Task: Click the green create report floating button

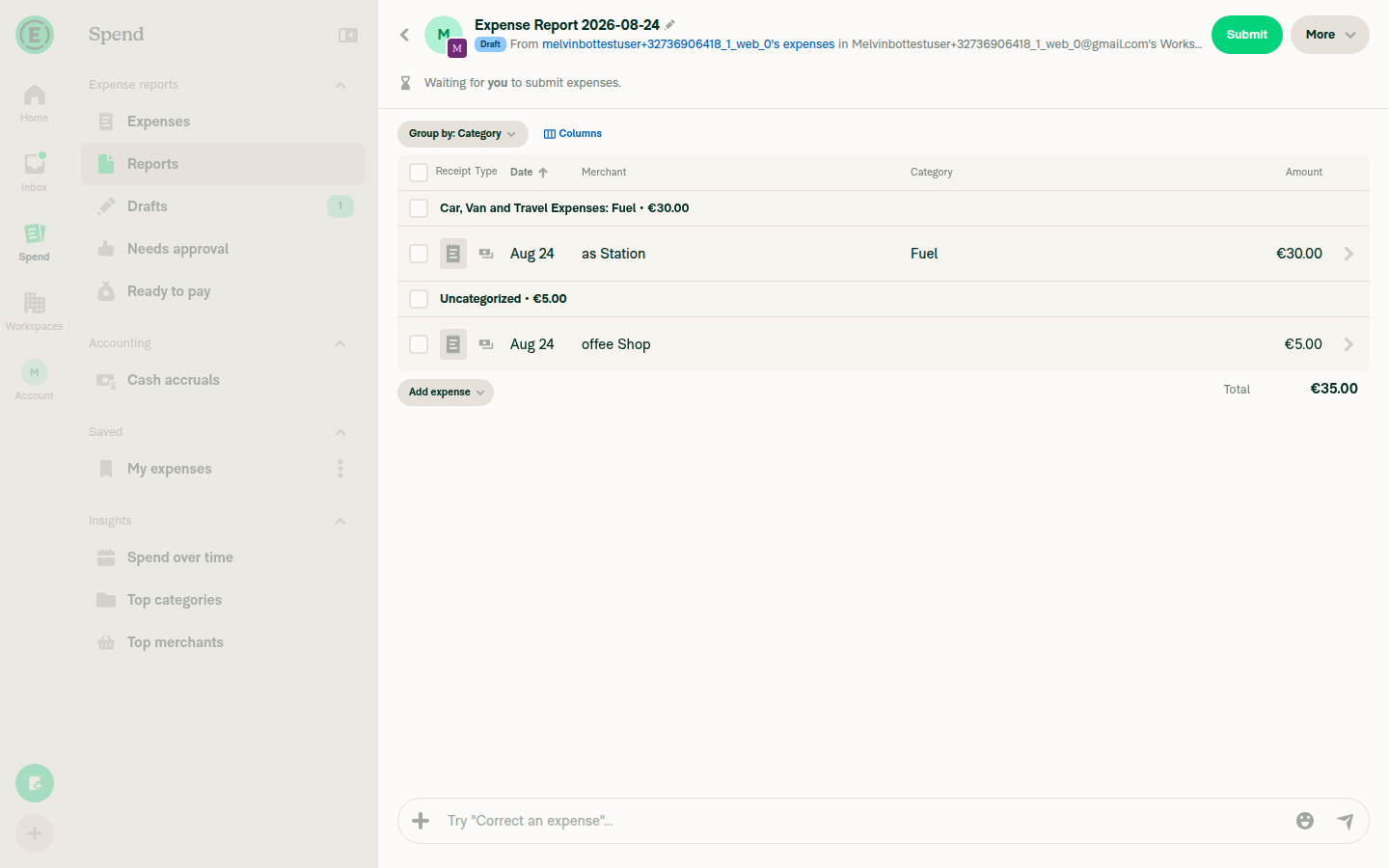Action: (x=35, y=783)
